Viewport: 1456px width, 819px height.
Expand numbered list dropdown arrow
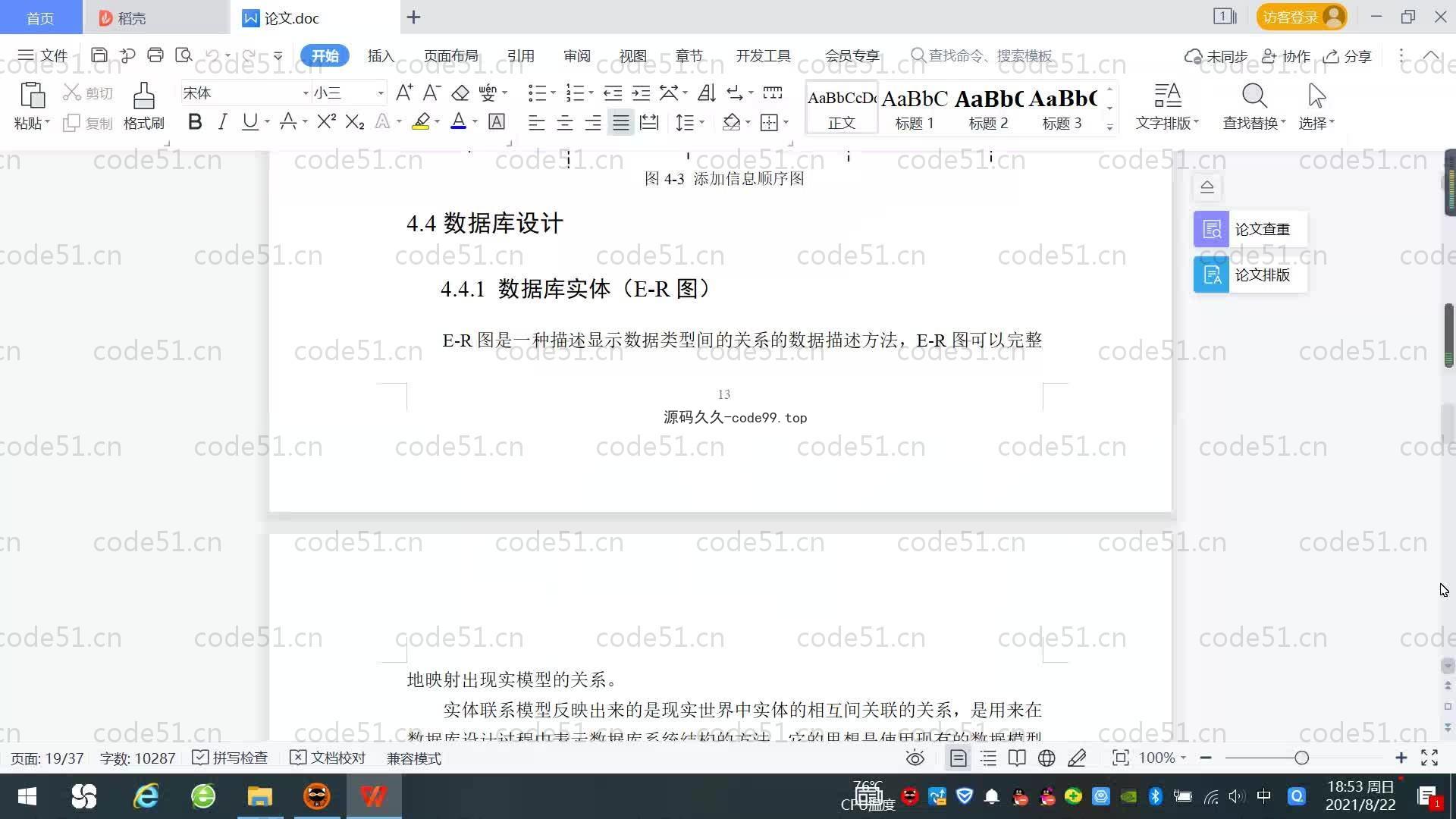[x=591, y=93]
